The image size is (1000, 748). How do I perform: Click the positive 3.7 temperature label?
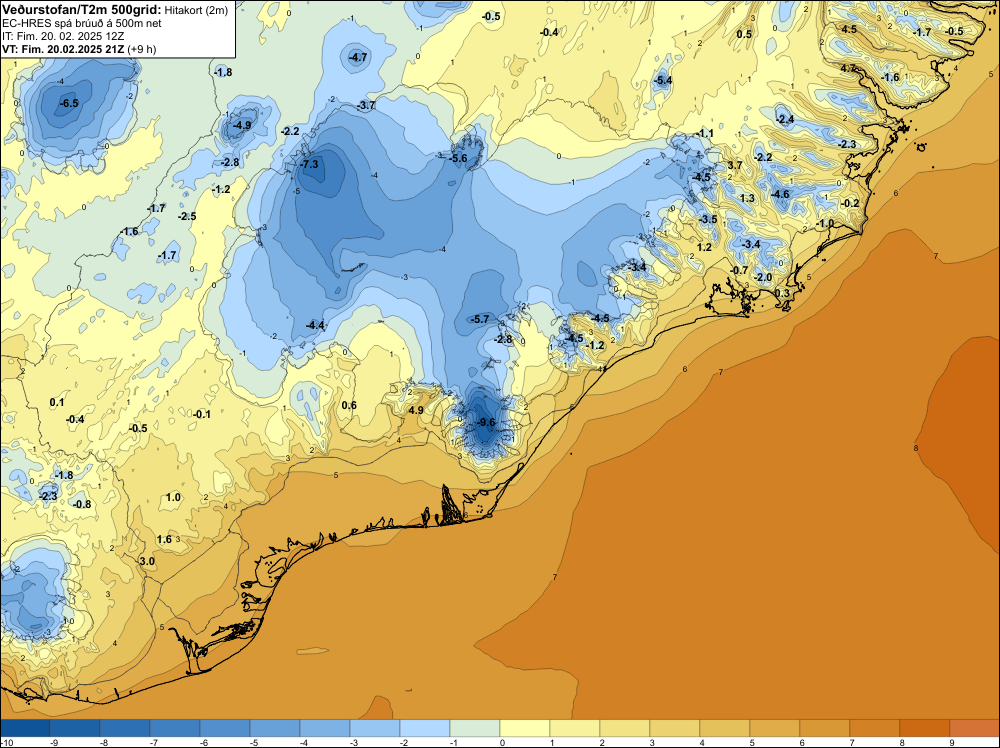[735, 165]
